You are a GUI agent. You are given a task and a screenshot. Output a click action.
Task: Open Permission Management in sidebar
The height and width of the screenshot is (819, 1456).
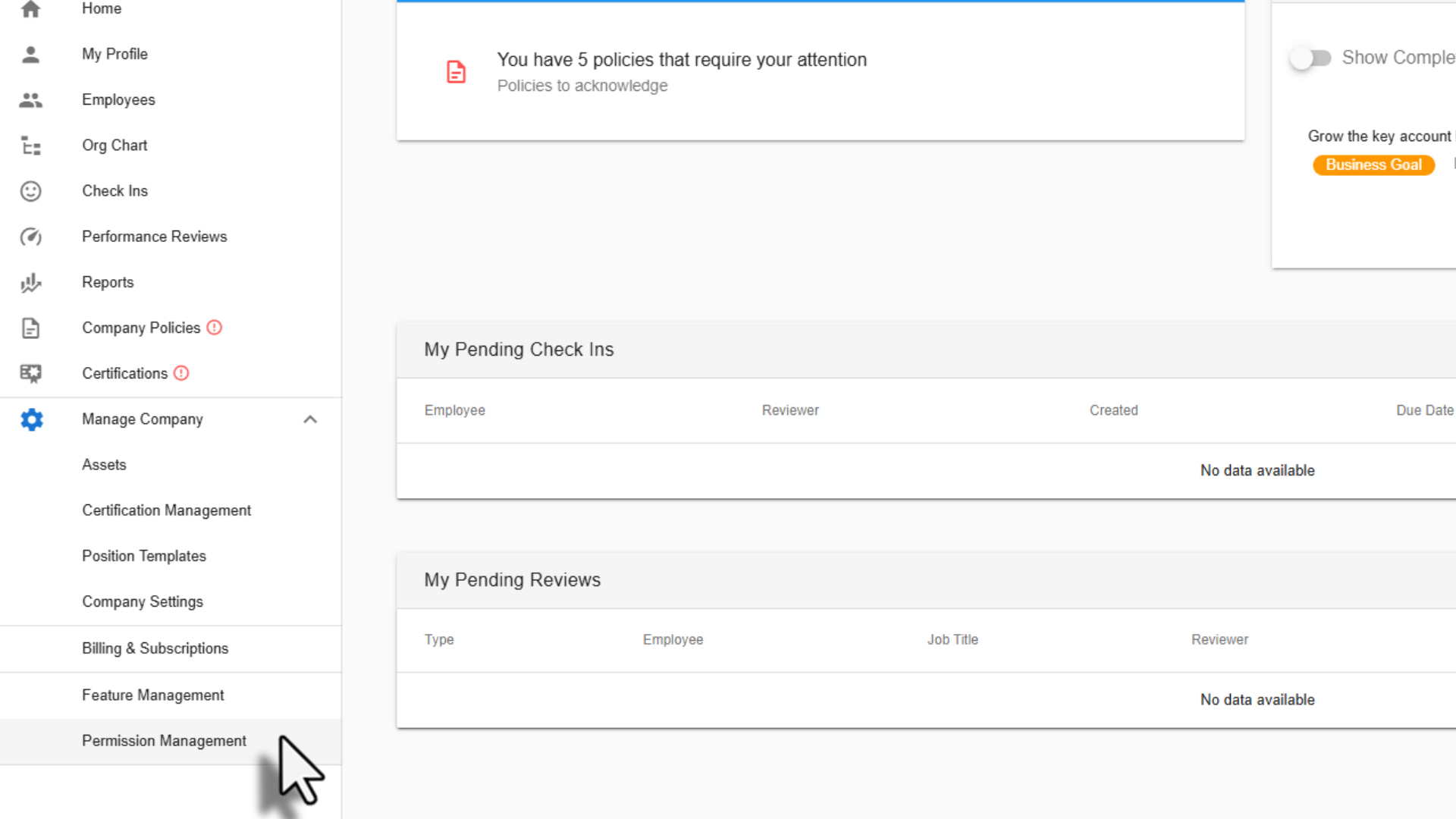tap(164, 741)
